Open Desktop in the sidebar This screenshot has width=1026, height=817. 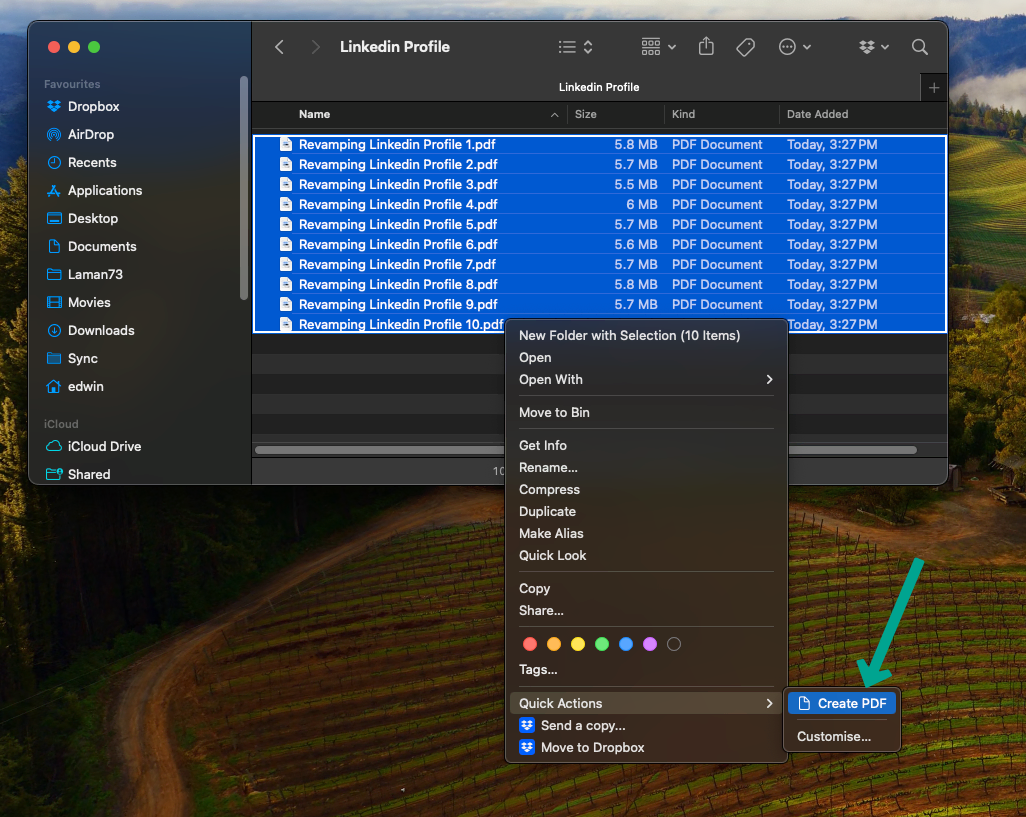(93, 219)
